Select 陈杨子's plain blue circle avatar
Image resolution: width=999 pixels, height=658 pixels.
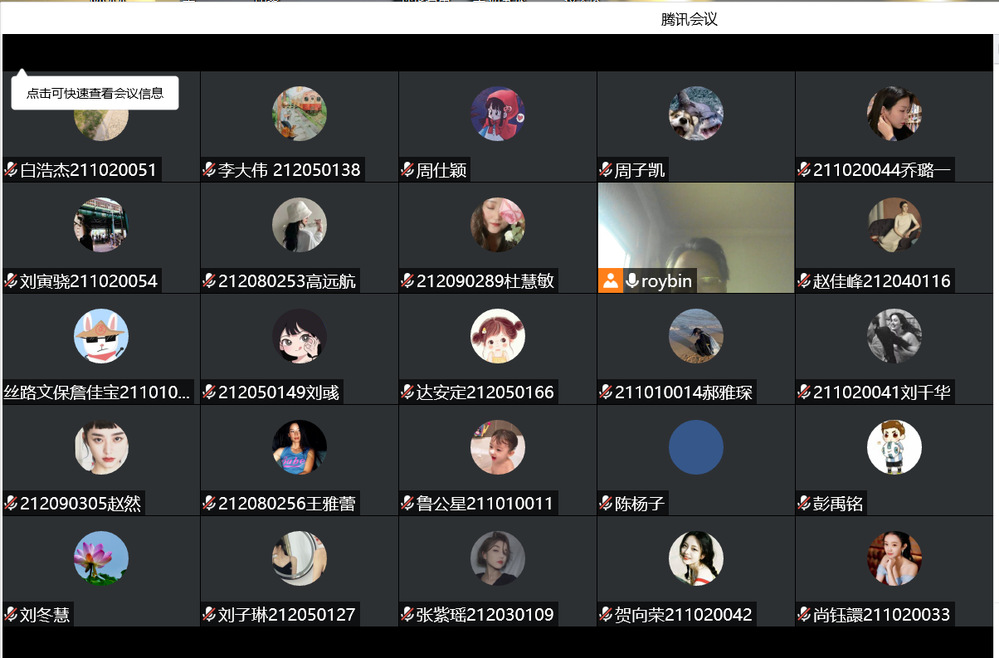click(696, 447)
